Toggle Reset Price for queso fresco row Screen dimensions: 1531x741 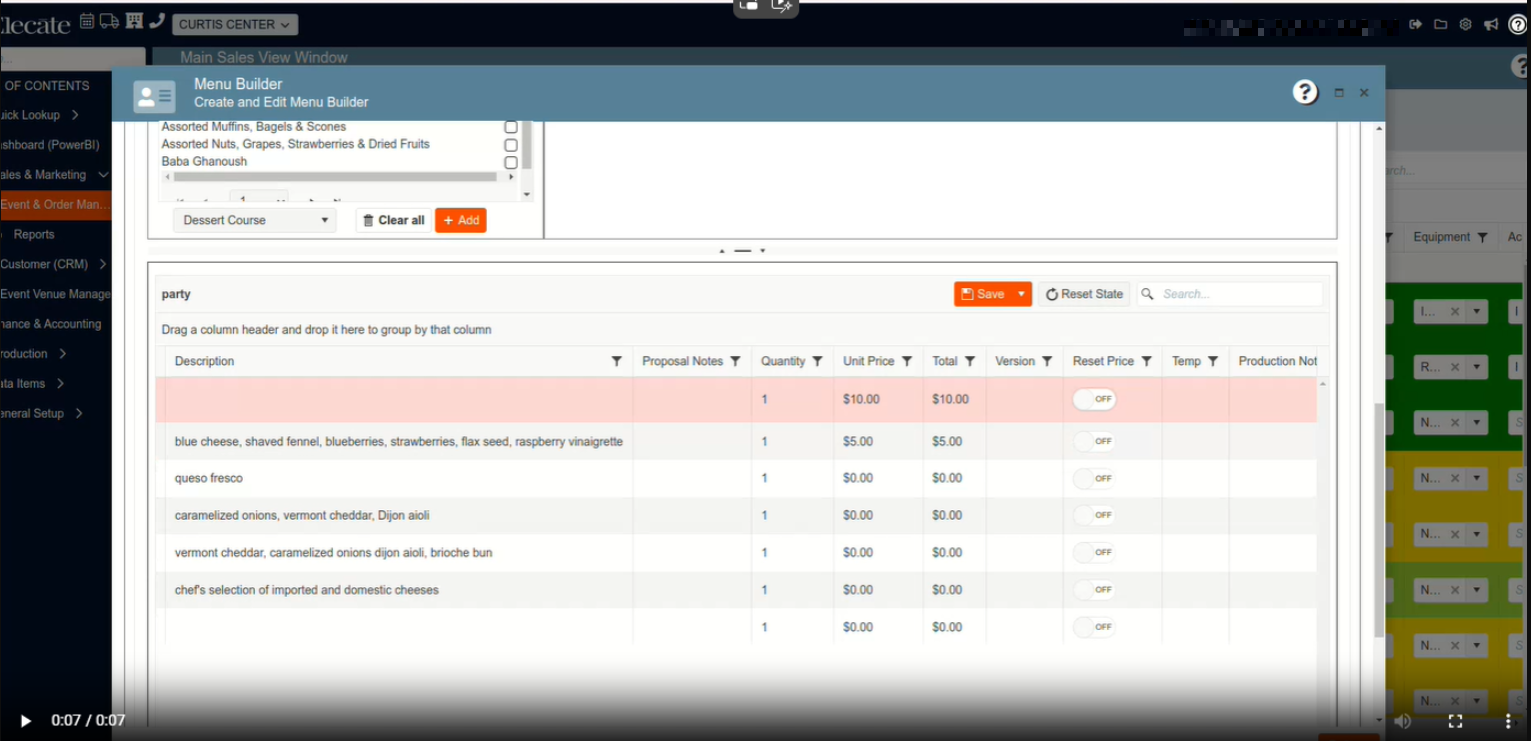[x=1094, y=478]
